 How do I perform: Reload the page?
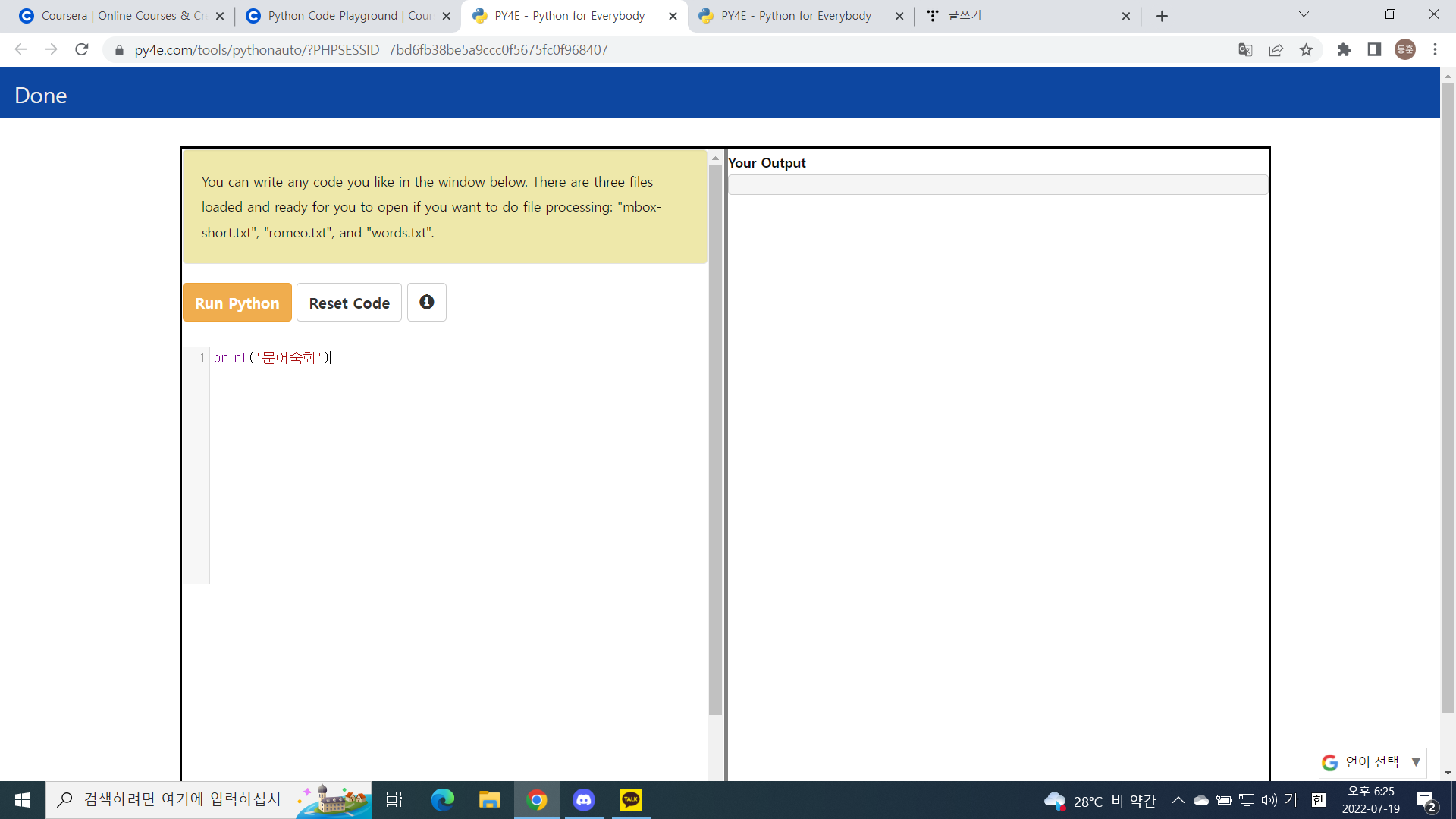click(82, 50)
